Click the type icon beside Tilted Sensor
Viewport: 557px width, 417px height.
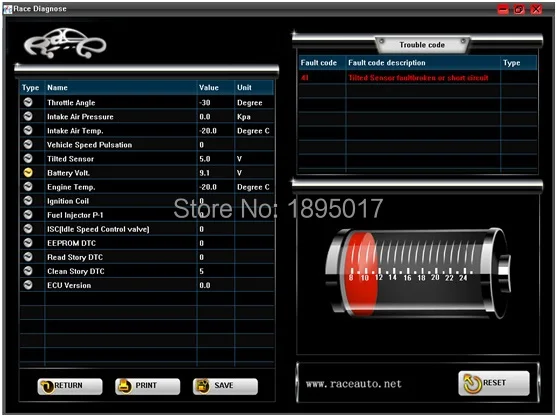click(x=28, y=158)
